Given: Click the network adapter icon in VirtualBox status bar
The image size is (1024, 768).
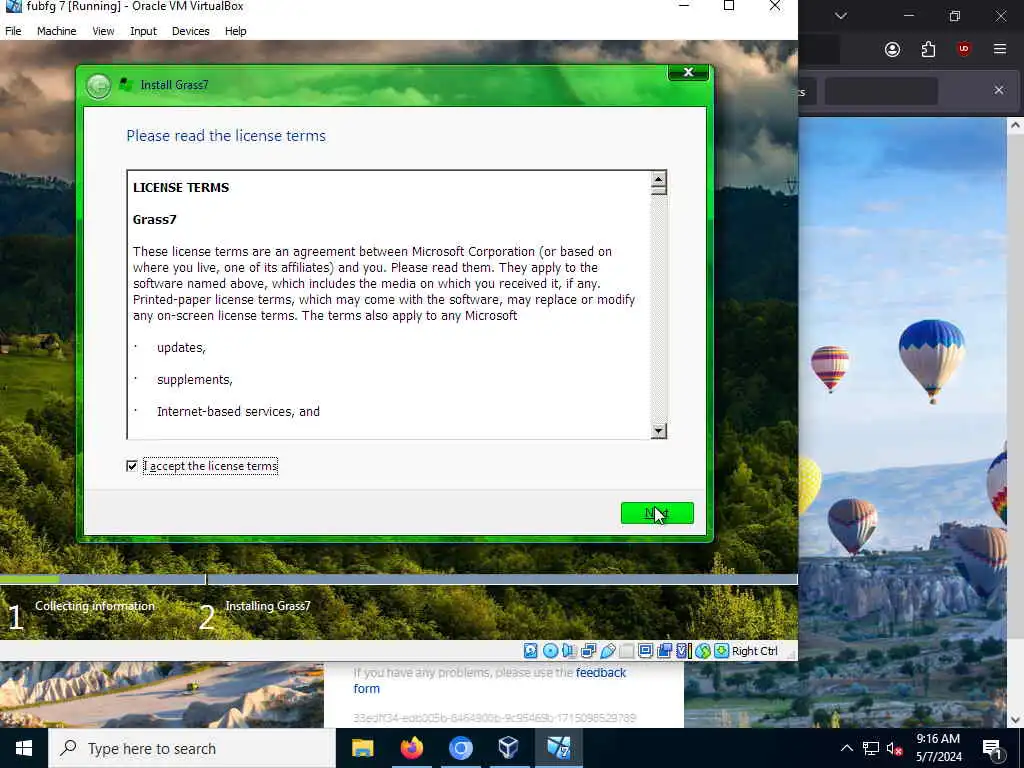Looking at the screenshot, I should (588, 650).
